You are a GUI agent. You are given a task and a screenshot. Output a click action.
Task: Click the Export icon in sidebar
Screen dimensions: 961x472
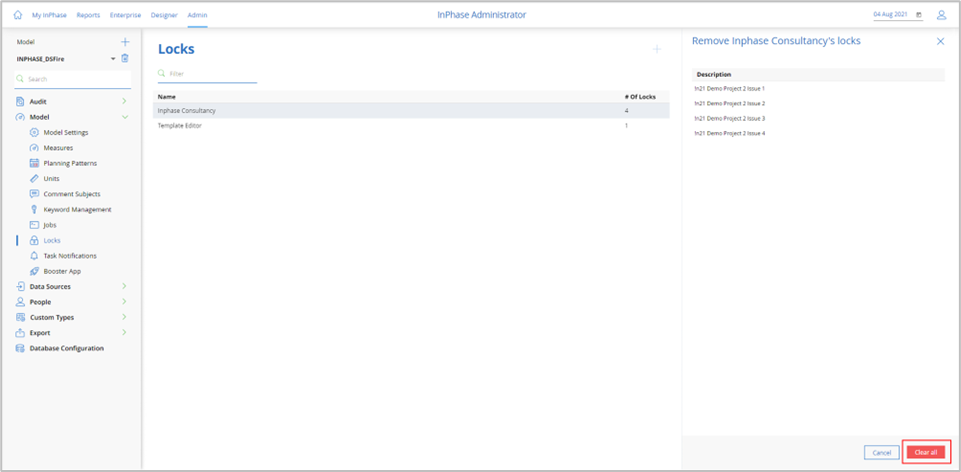(x=20, y=333)
